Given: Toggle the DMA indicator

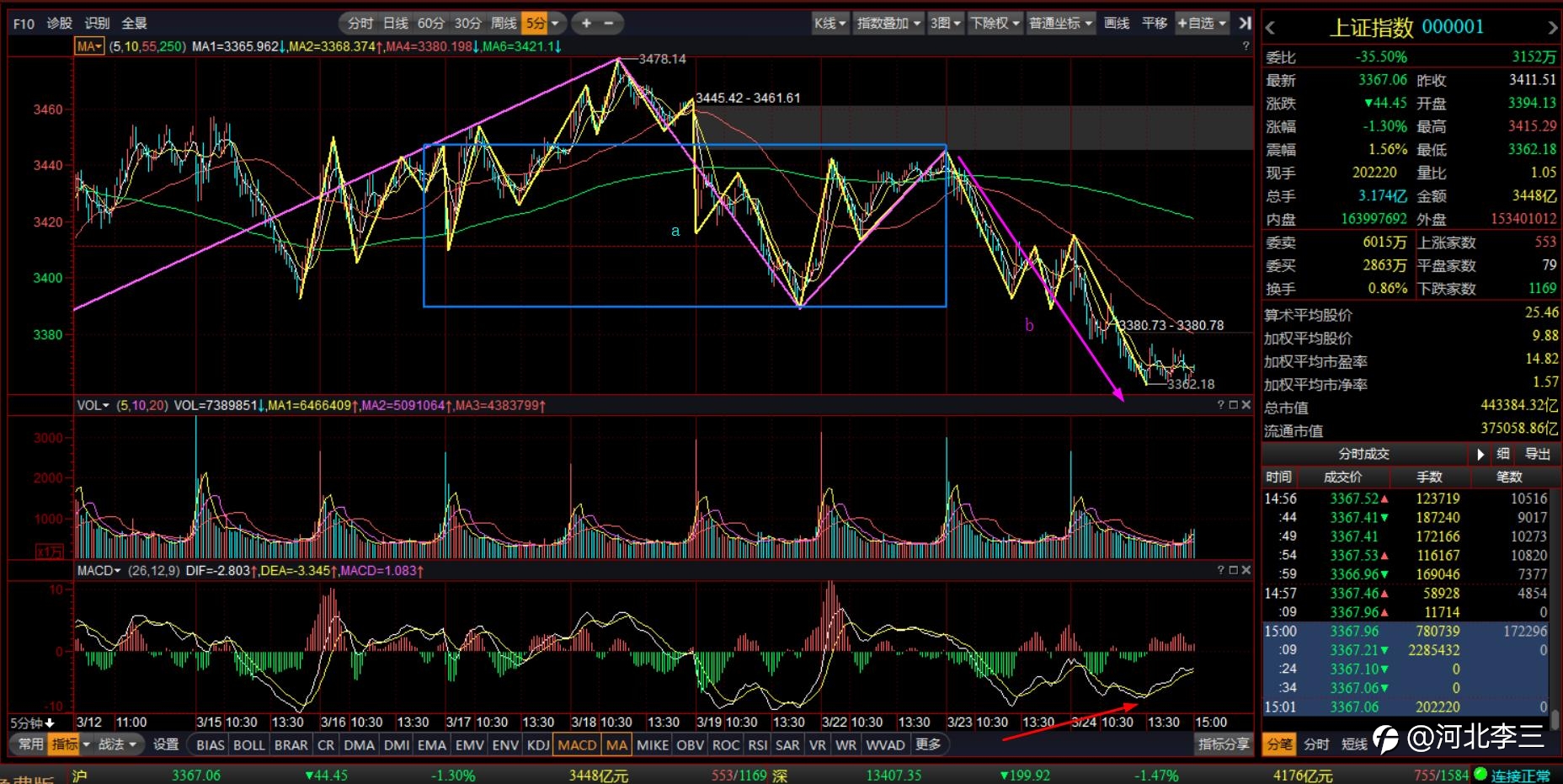Looking at the screenshot, I should tap(360, 745).
